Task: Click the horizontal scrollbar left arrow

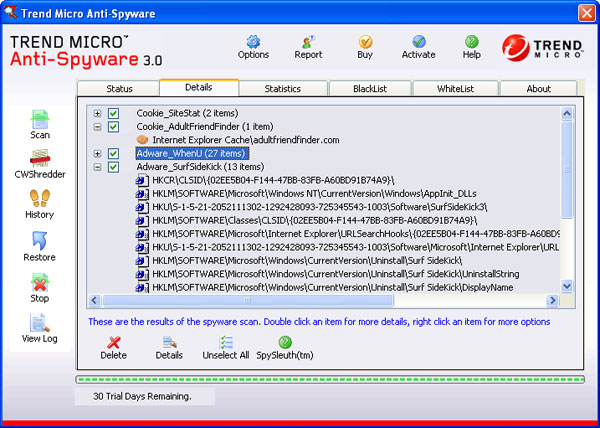Action: click(94, 300)
